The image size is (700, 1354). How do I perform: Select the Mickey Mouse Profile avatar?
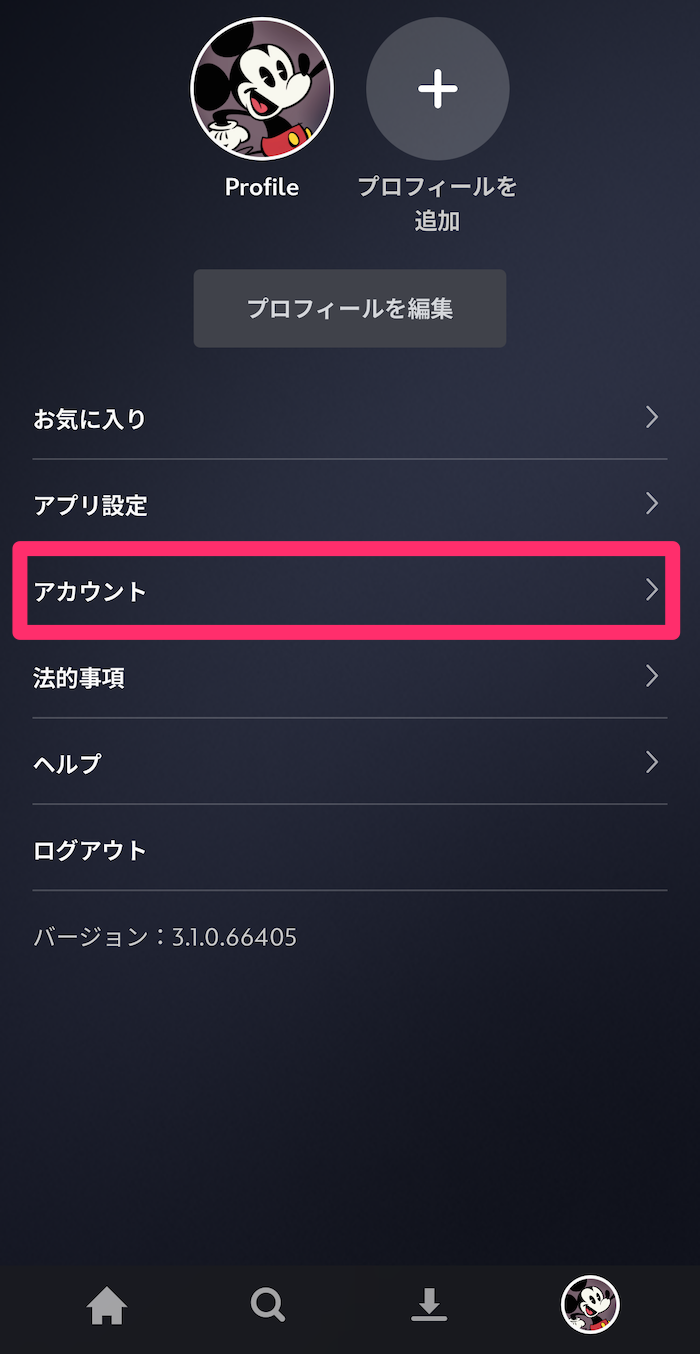pyautogui.click(x=262, y=89)
